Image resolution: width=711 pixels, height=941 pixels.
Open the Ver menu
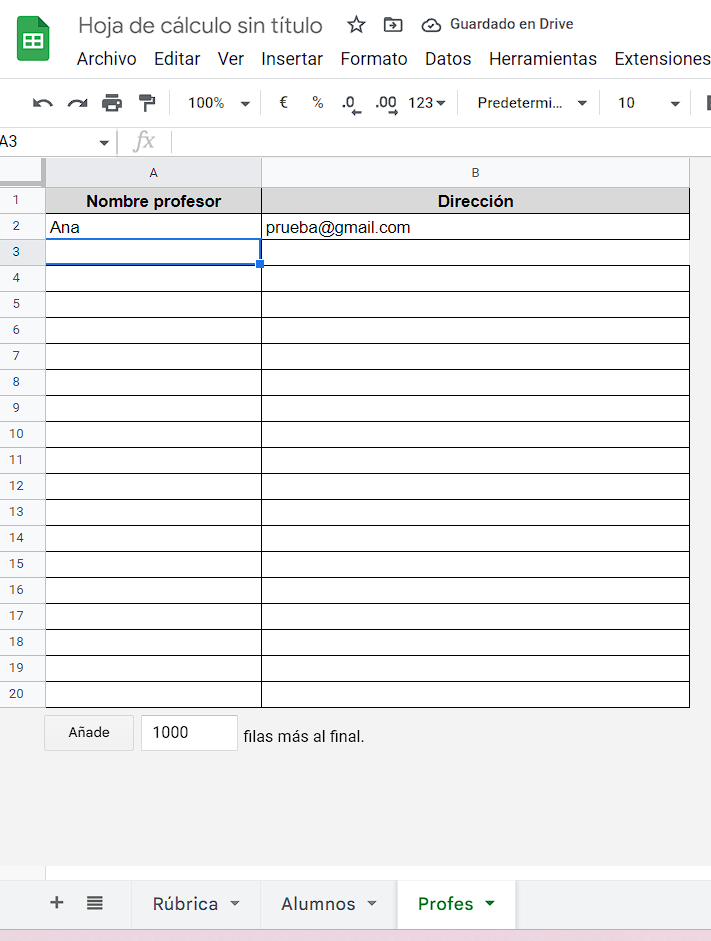pyautogui.click(x=230, y=59)
